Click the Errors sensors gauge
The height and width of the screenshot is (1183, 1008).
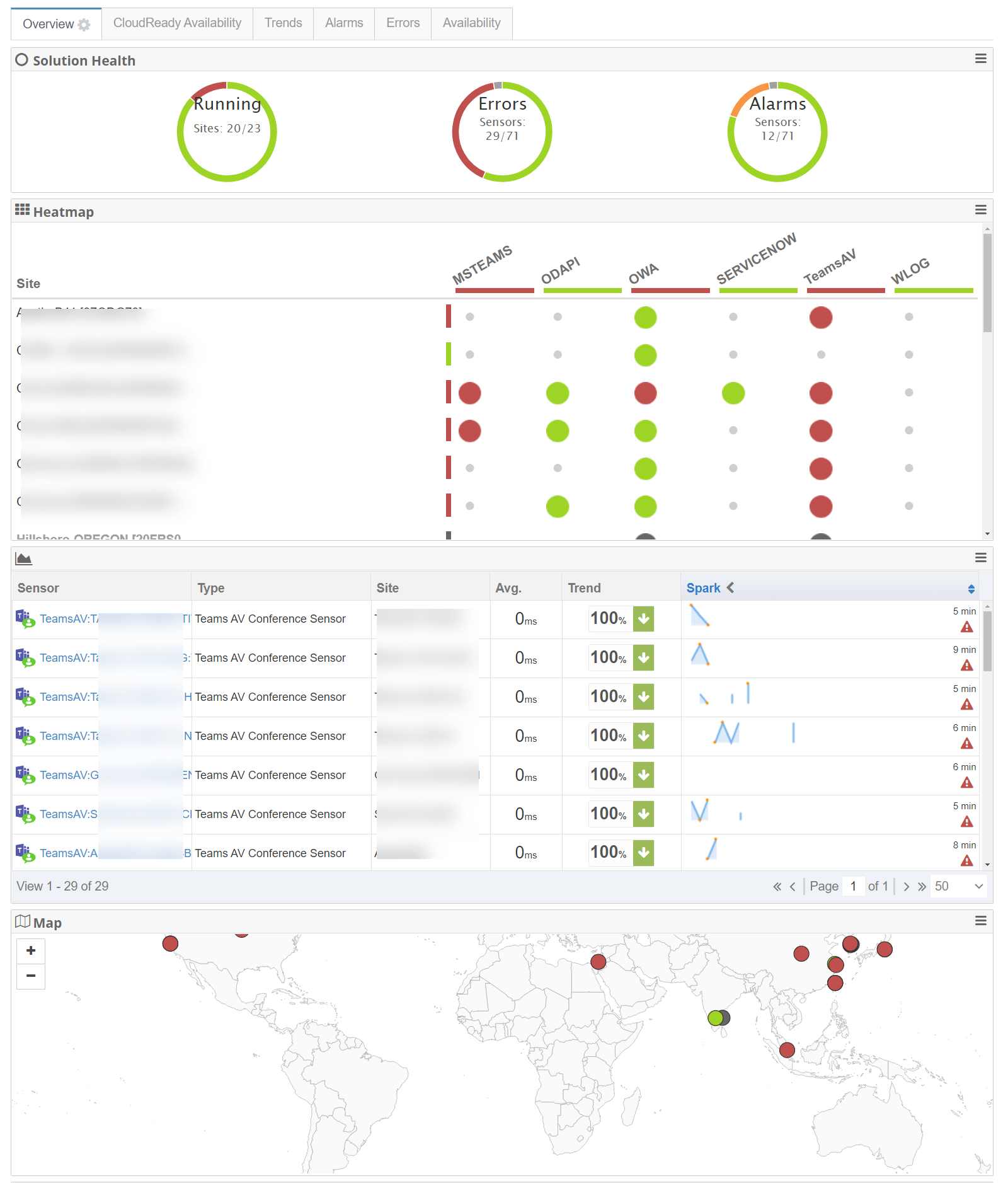point(502,132)
